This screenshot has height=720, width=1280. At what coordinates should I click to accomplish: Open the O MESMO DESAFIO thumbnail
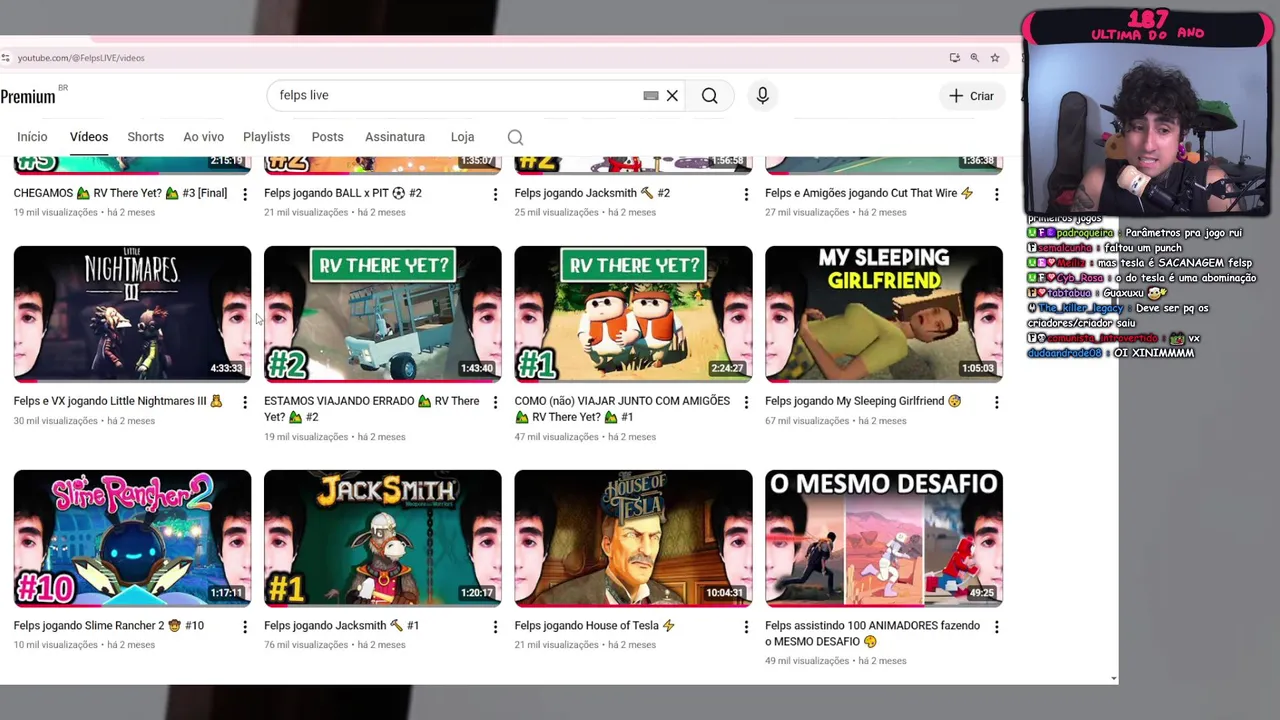(884, 538)
